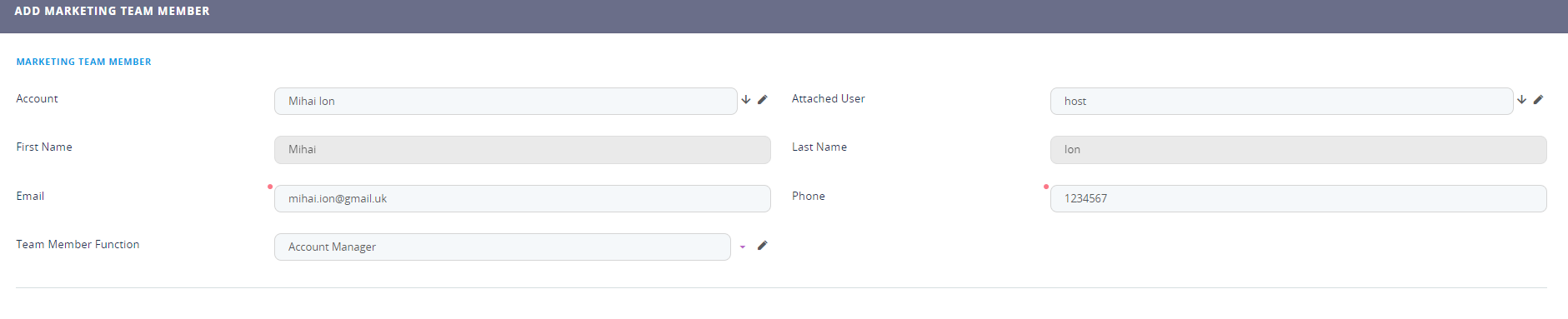Click the Phone field label

[809, 196]
